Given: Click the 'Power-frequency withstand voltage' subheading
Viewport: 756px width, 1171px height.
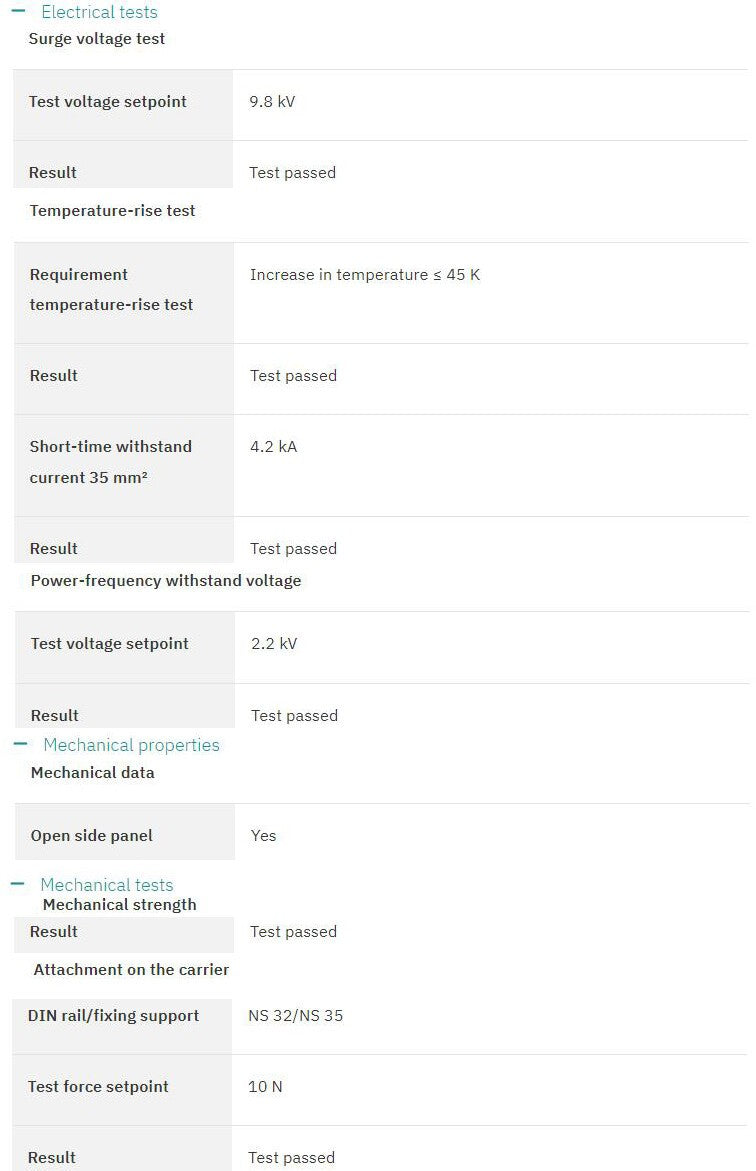Looking at the screenshot, I should pyautogui.click(x=166, y=580).
